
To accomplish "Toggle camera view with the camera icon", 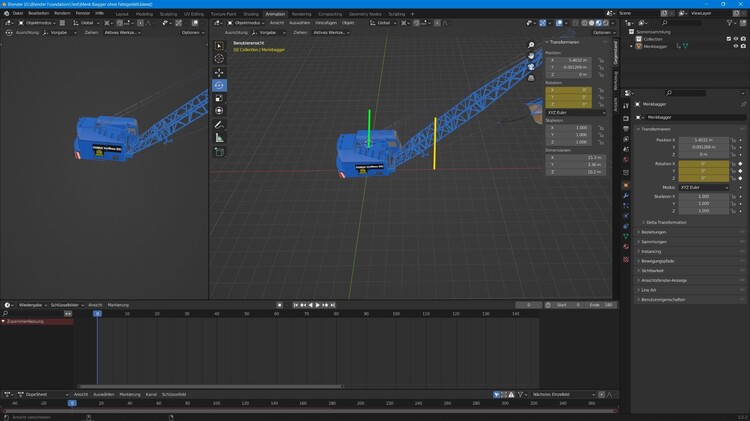I will pos(532,67).
